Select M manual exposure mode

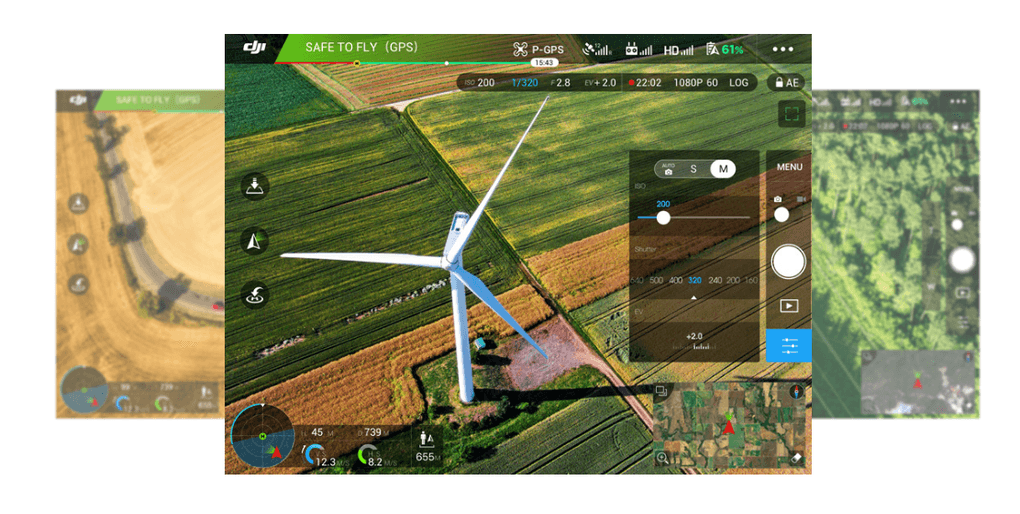click(x=721, y=169)
